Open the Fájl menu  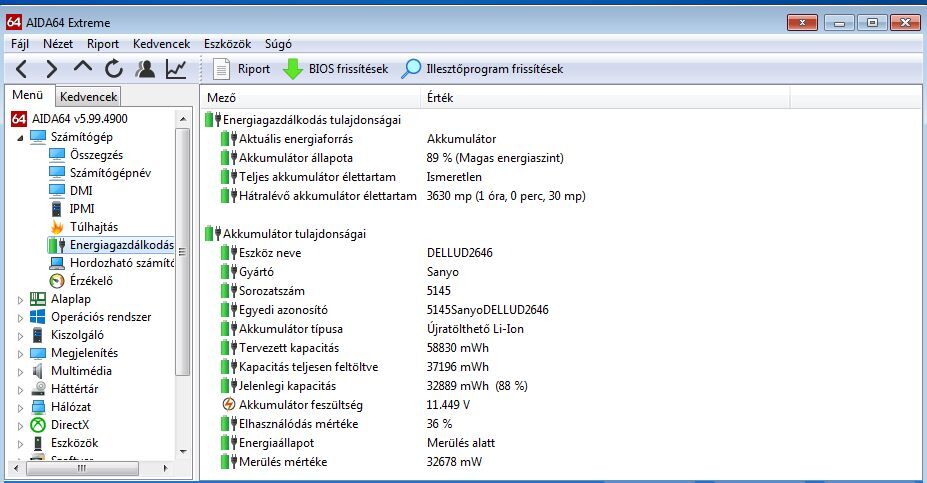pyautogui.click(x=20, y=44)
